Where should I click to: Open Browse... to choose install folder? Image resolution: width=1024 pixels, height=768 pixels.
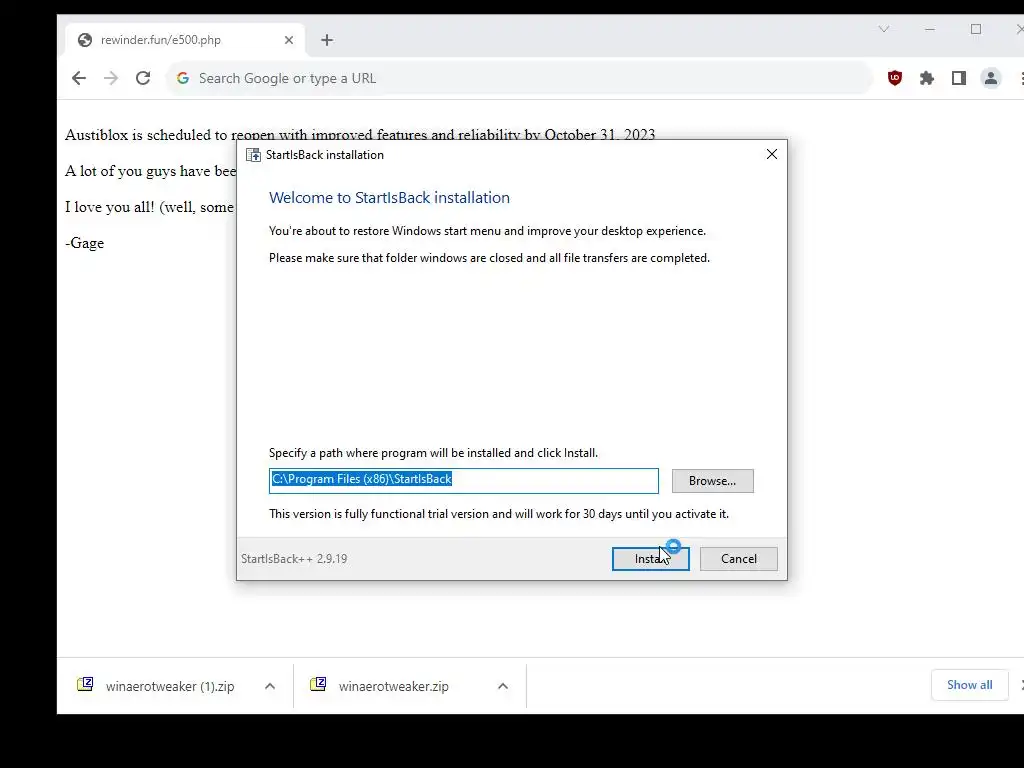coord(712,481)
